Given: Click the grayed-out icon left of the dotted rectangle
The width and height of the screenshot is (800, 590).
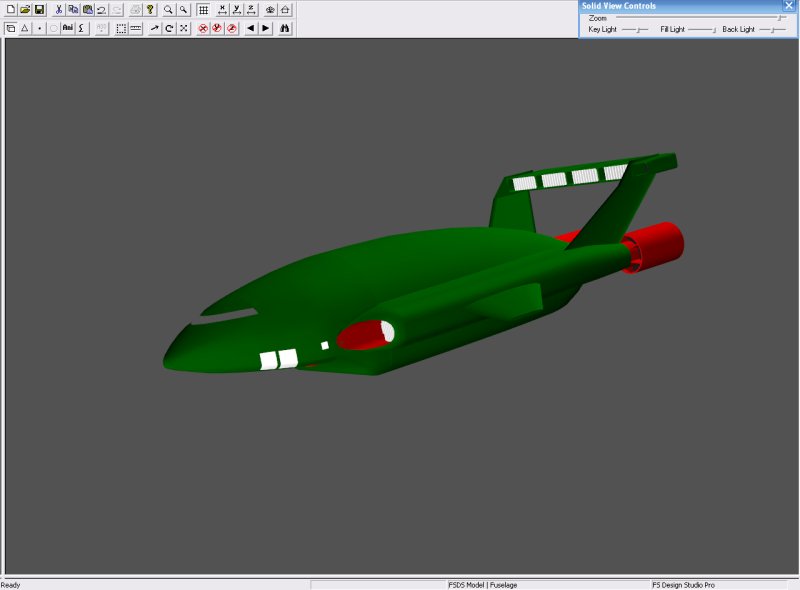Looking at the screenshot, I should click(102, 28).
